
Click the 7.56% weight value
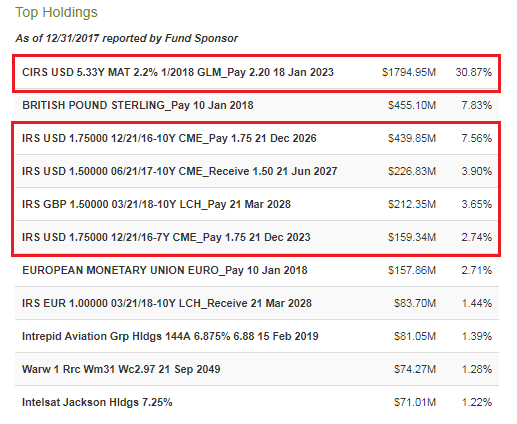coord(476,138)
